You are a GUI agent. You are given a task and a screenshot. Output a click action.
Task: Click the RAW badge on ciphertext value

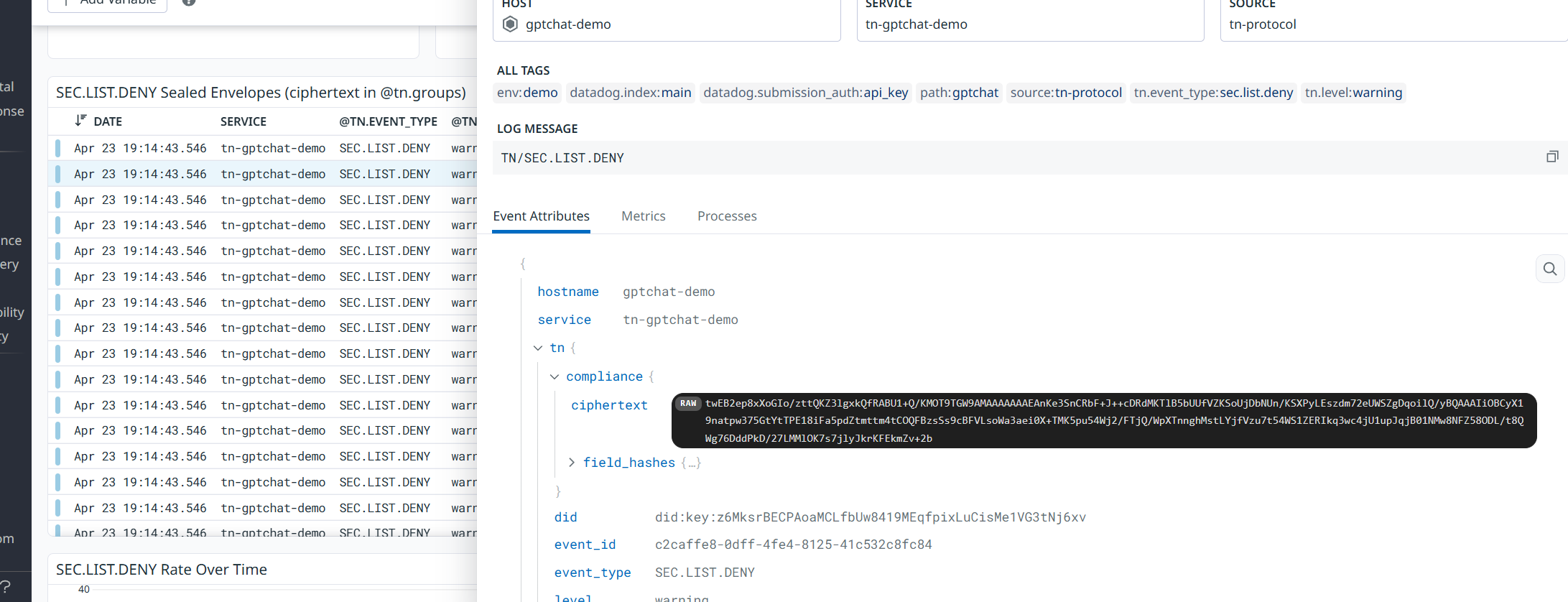pos(688,404)
